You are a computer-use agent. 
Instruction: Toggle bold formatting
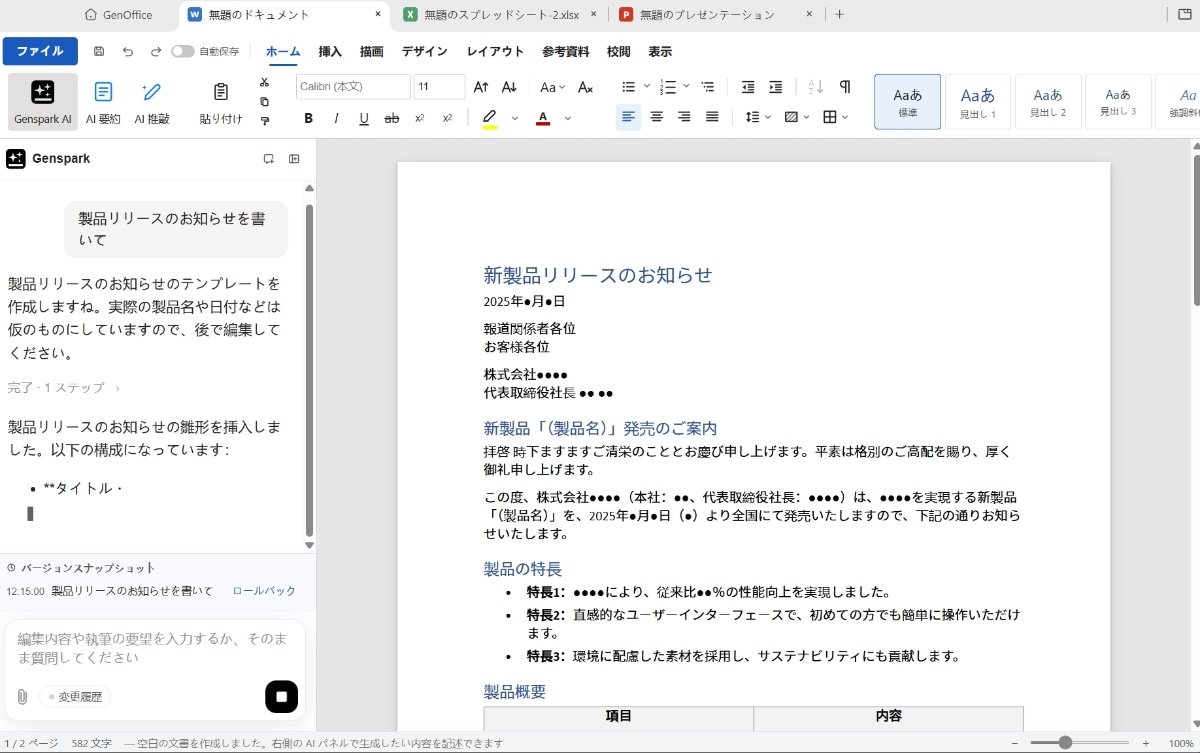tap(308, 118)
